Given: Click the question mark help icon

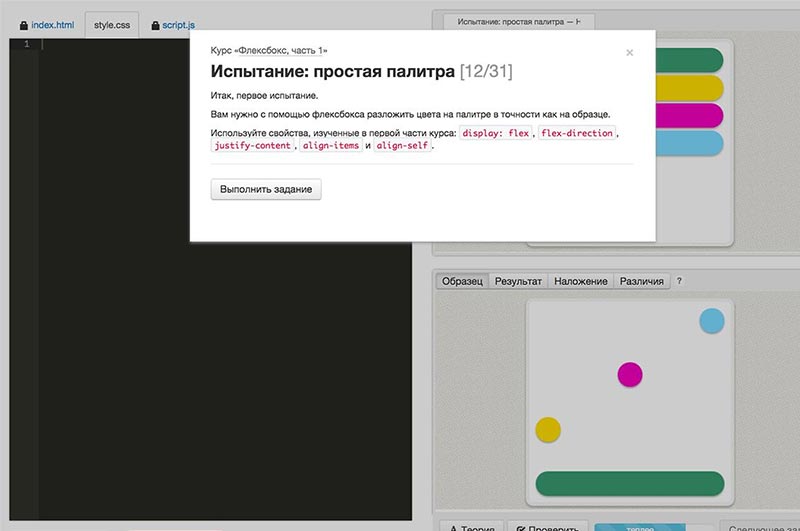Looking at the screenshot, I should click(680, 281).
